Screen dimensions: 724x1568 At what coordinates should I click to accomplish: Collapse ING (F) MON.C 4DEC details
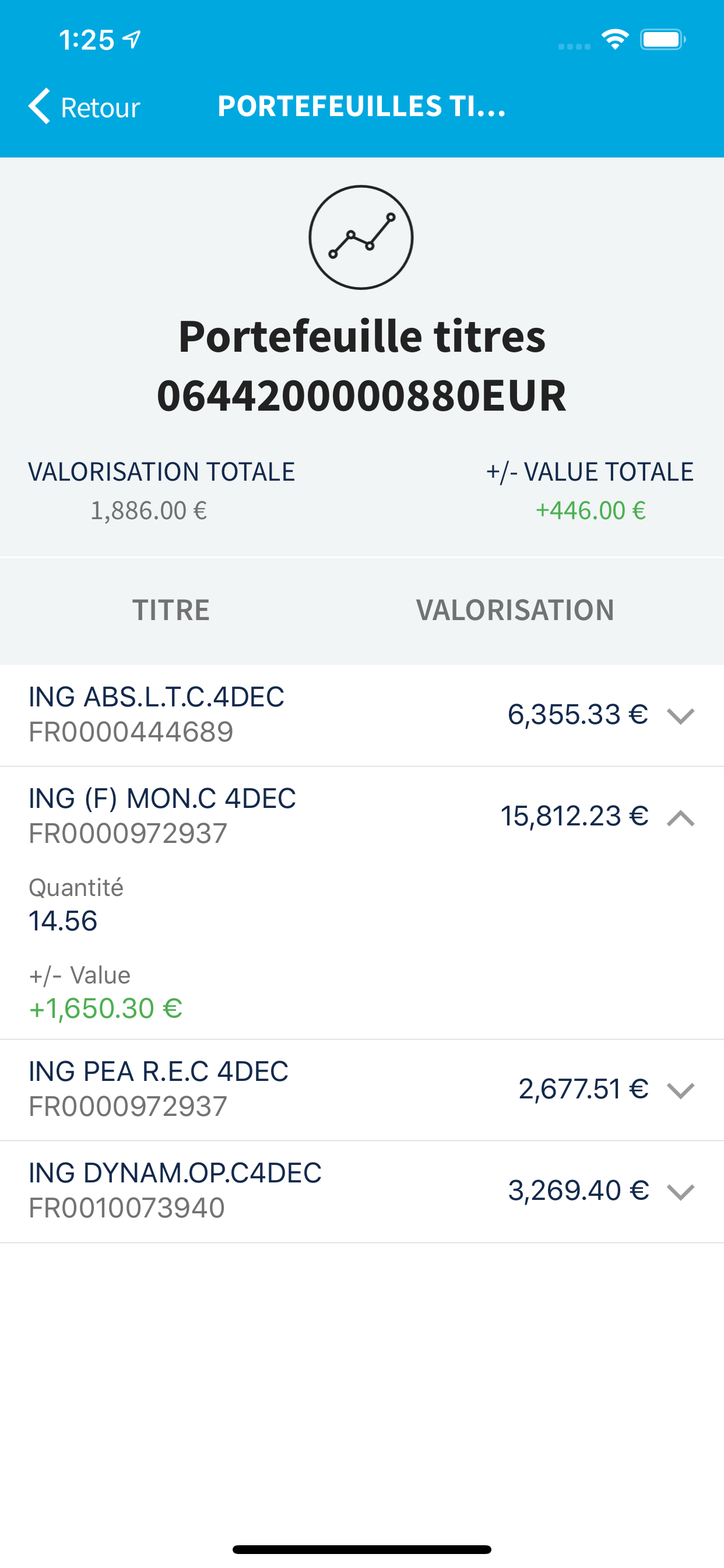(680, 817)
